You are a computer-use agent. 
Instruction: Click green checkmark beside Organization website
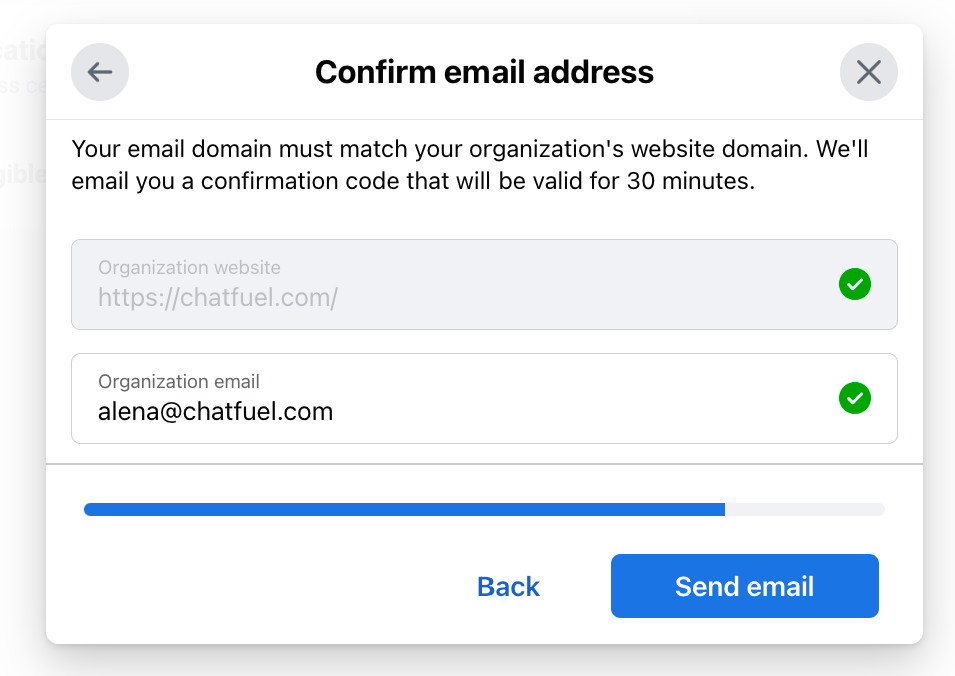(x=855, y=284)
